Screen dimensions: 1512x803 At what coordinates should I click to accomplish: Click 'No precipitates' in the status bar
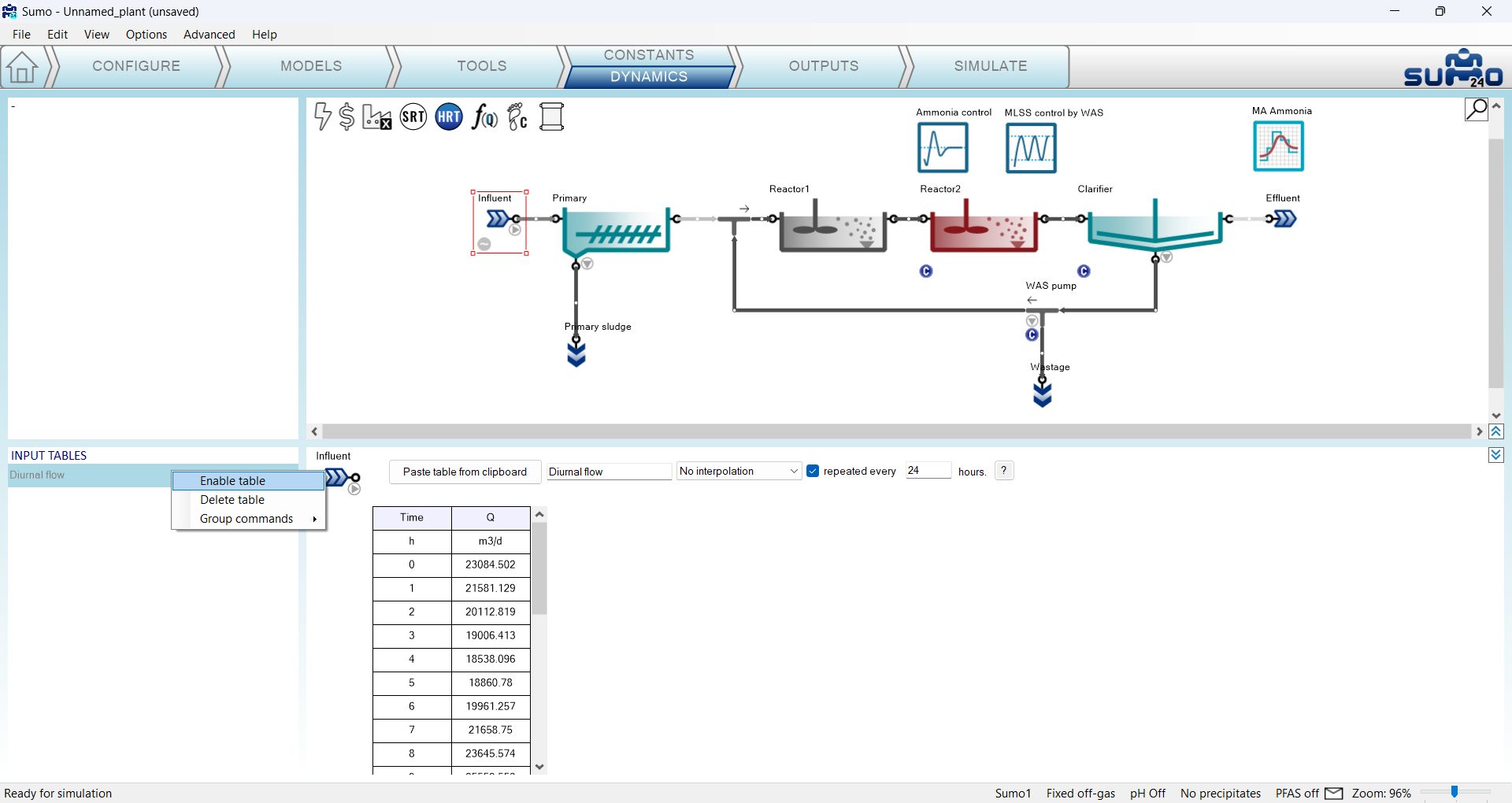click(1221, 794)
